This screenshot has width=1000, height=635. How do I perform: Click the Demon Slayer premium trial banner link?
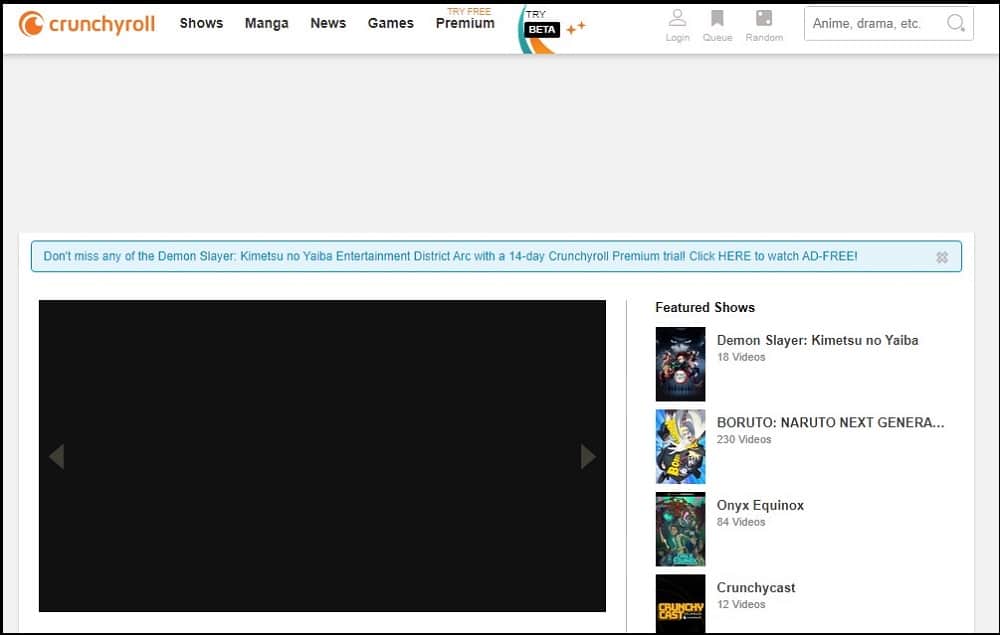(450, 256)
